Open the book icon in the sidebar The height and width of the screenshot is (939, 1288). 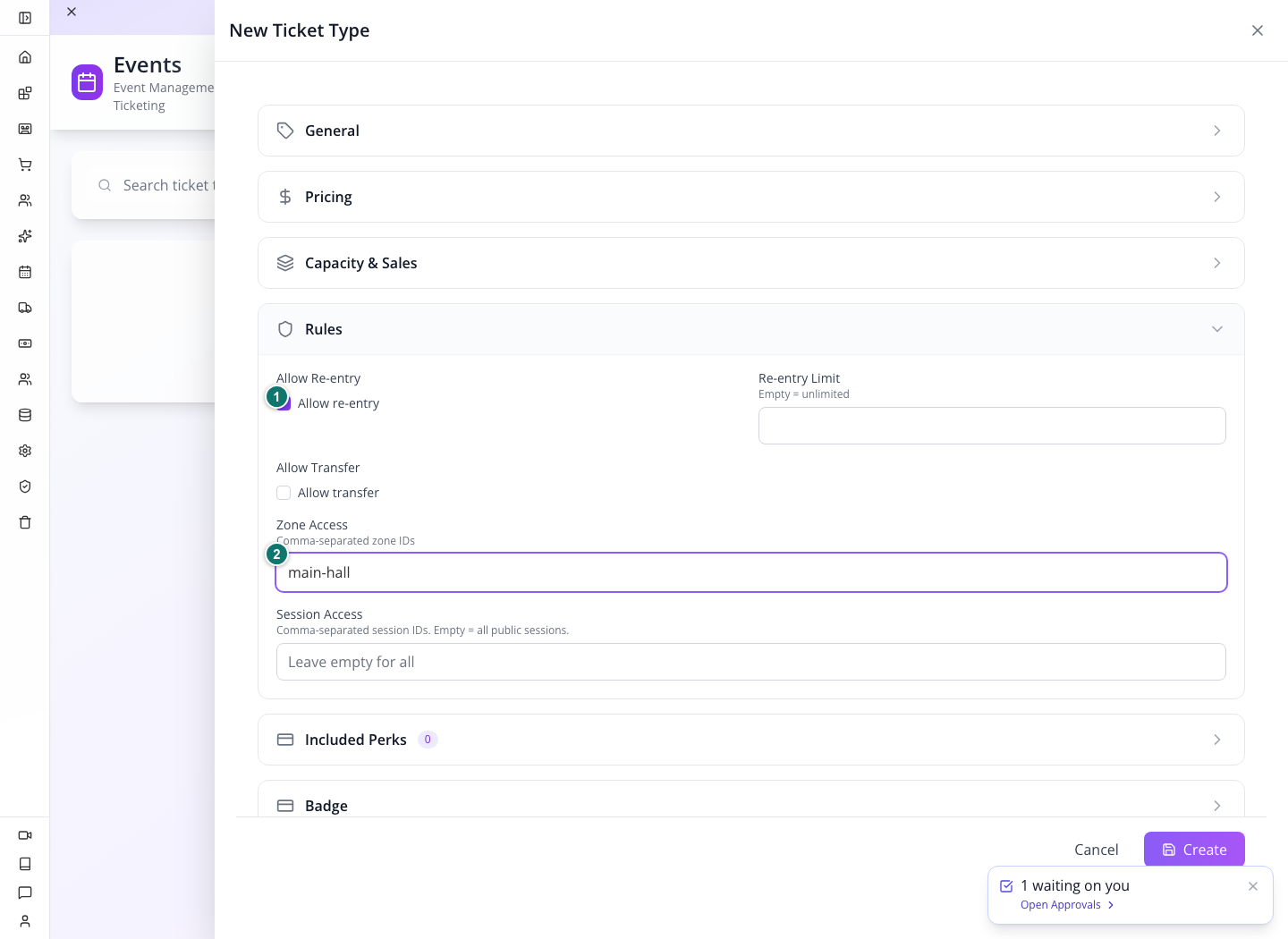point(25,864)
